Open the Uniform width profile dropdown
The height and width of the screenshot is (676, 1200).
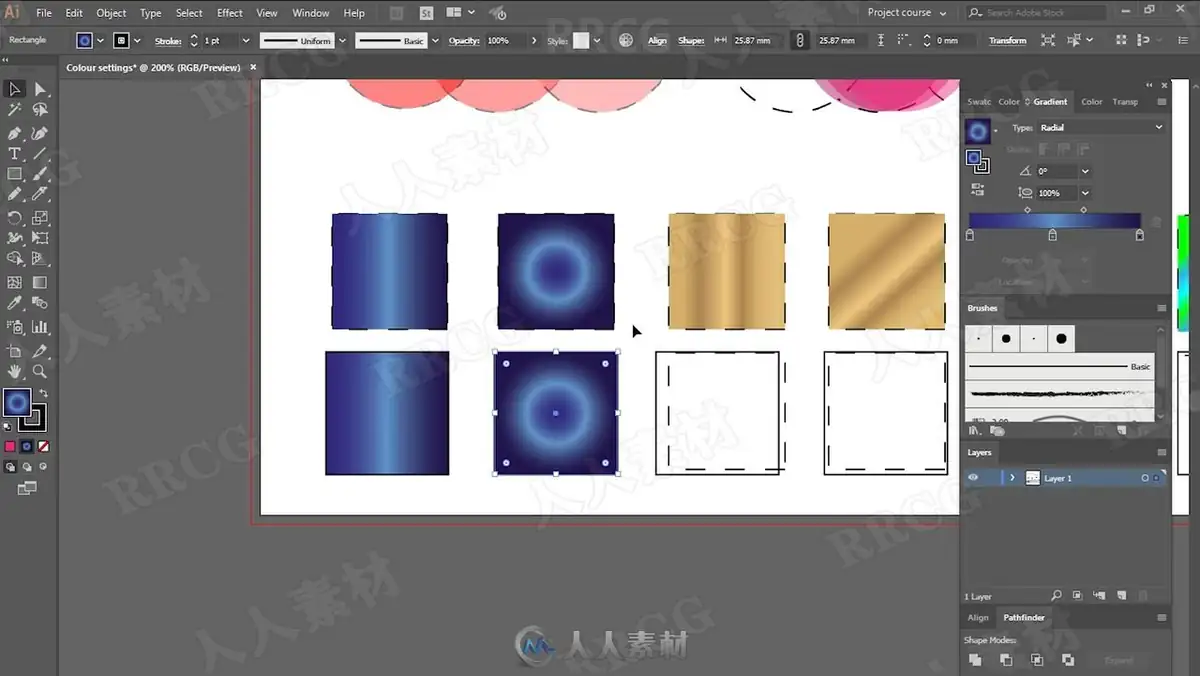point(341,40)
